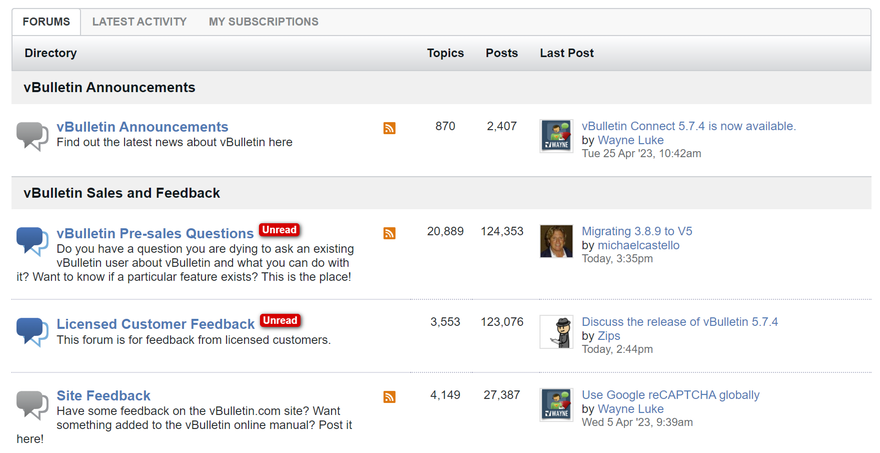Click the topic count 4,149
The height and width of the screenshot is (453, 880).
[445, 395]
